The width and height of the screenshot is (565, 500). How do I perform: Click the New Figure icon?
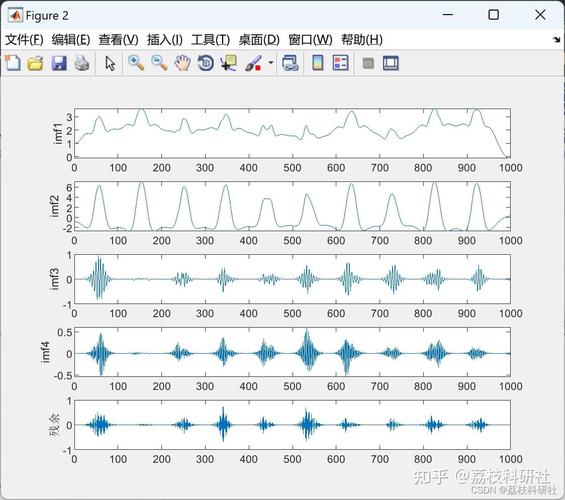point(13,63)
